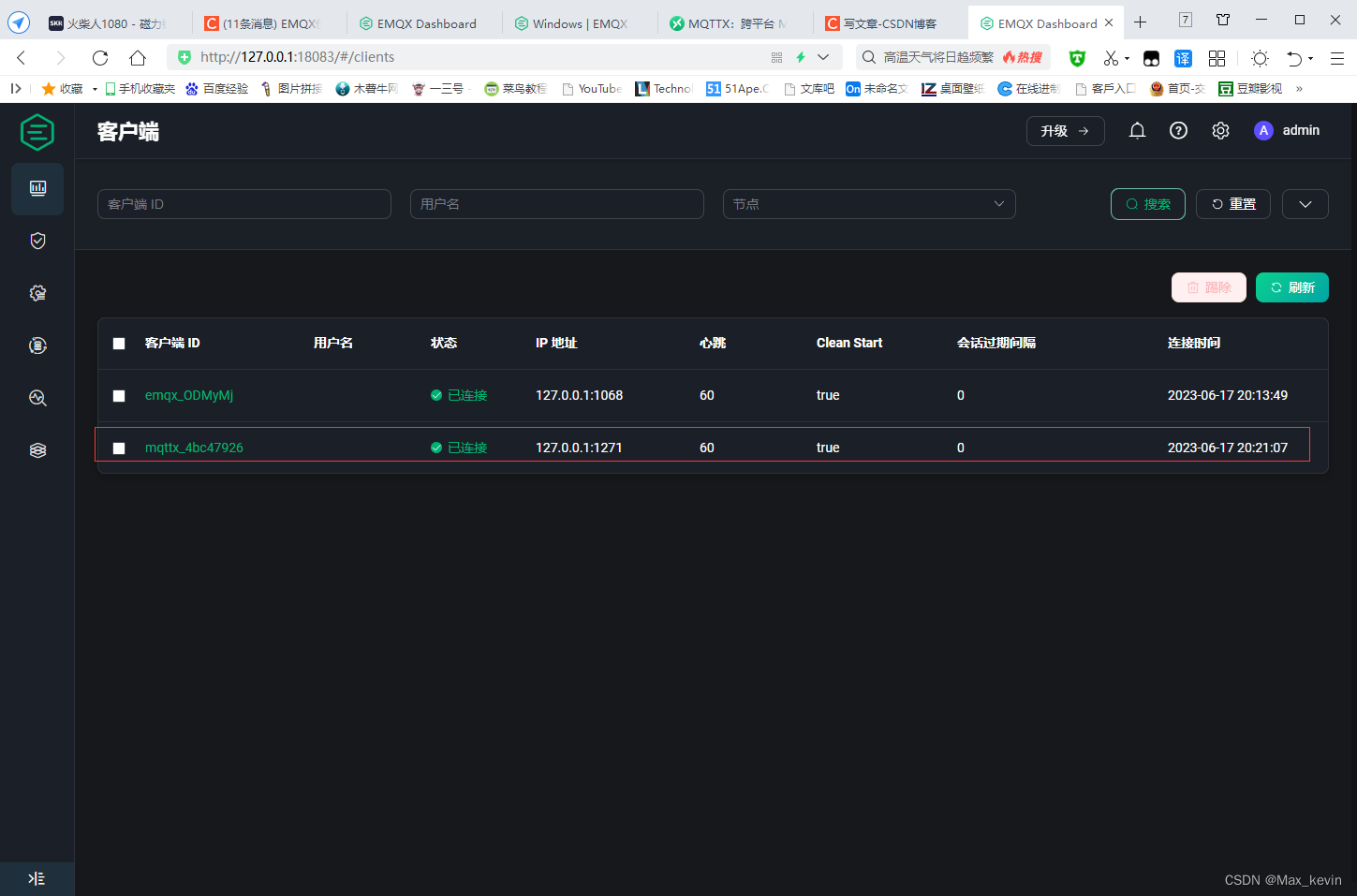Show more bookmarks overflow chevron

pyautogui.click(x=1299, y=89)
